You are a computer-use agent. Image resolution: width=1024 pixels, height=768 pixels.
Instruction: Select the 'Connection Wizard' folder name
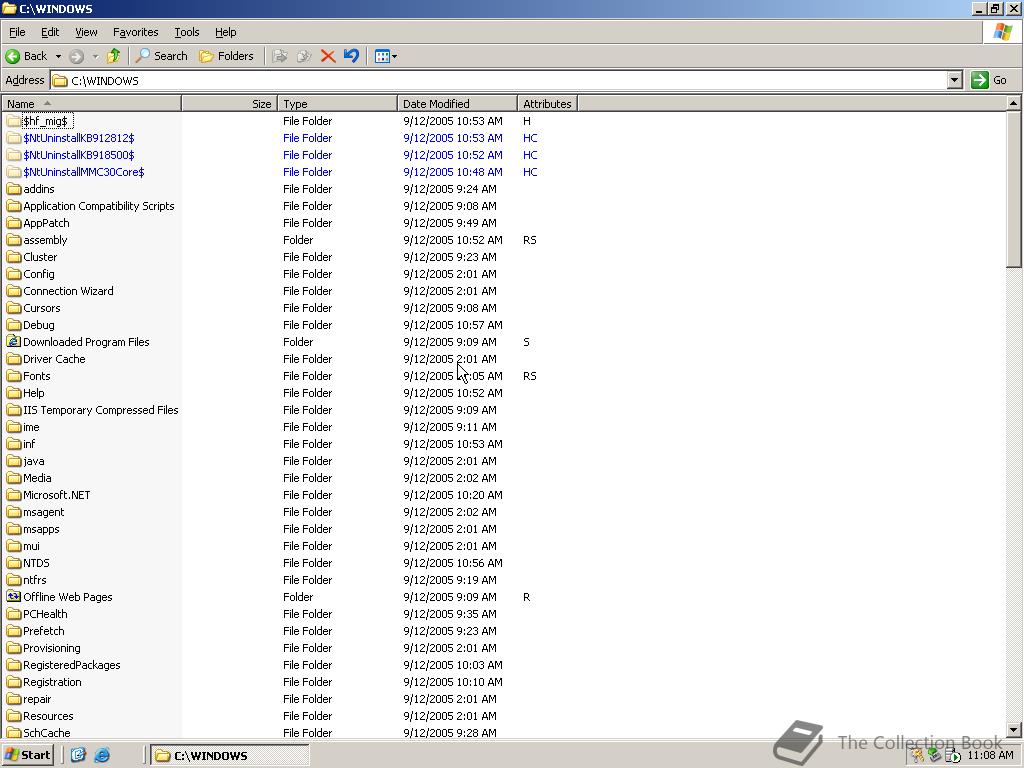(68, 291)
